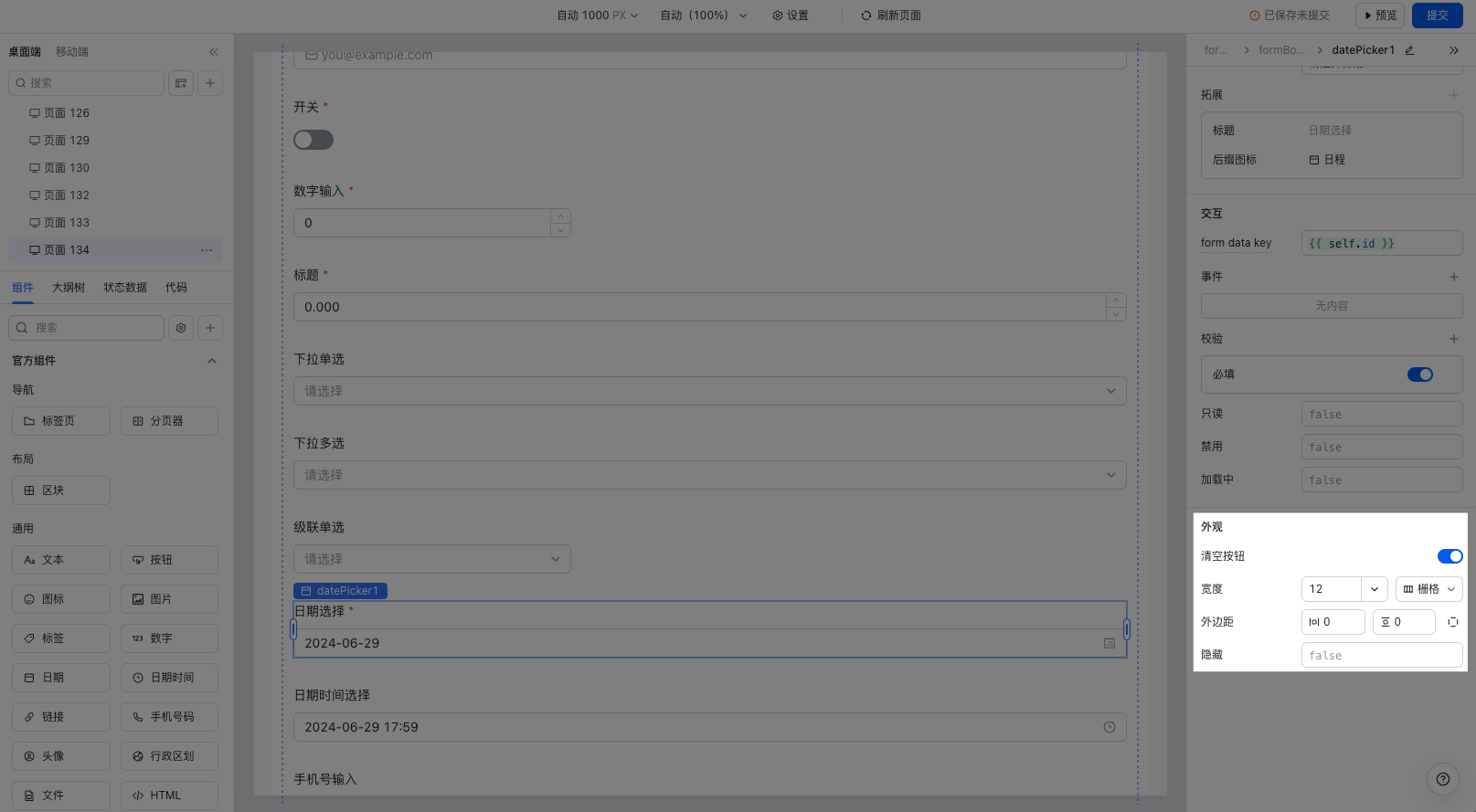Focus the horizontal 外边距 input

pyautogui.click(x=1333, y=622)
